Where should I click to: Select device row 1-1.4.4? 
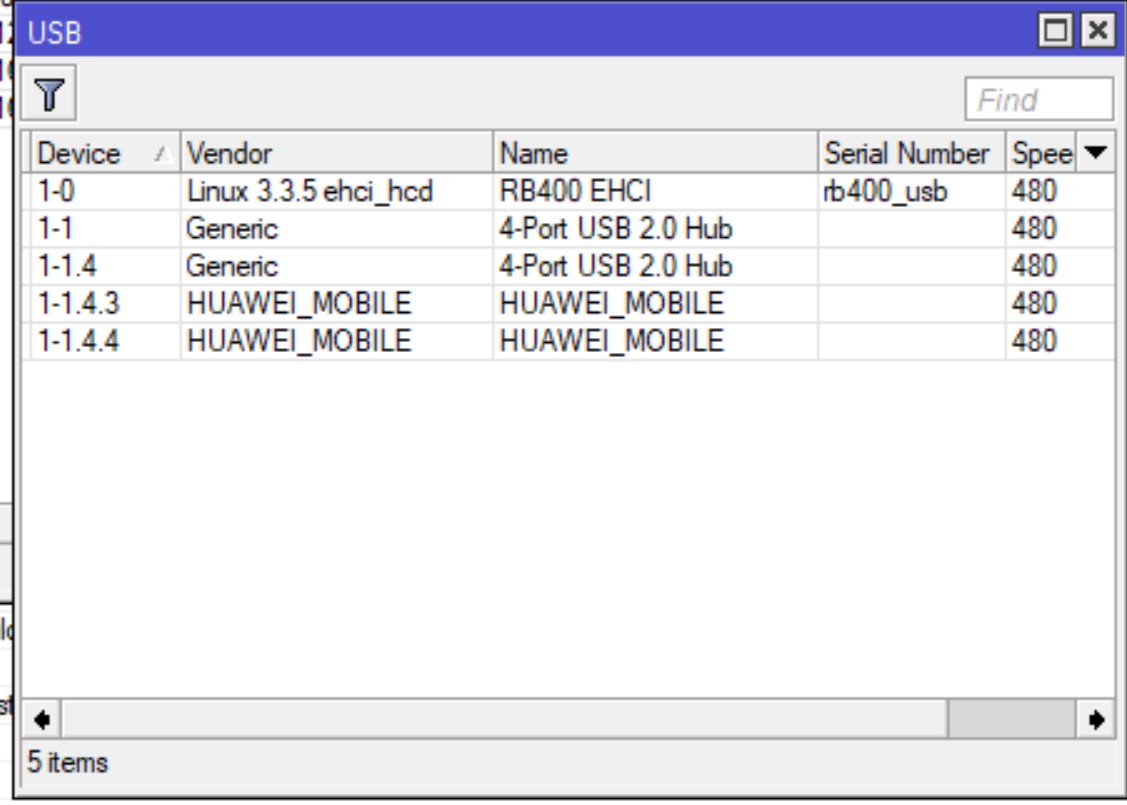click(x=569, y=341)
